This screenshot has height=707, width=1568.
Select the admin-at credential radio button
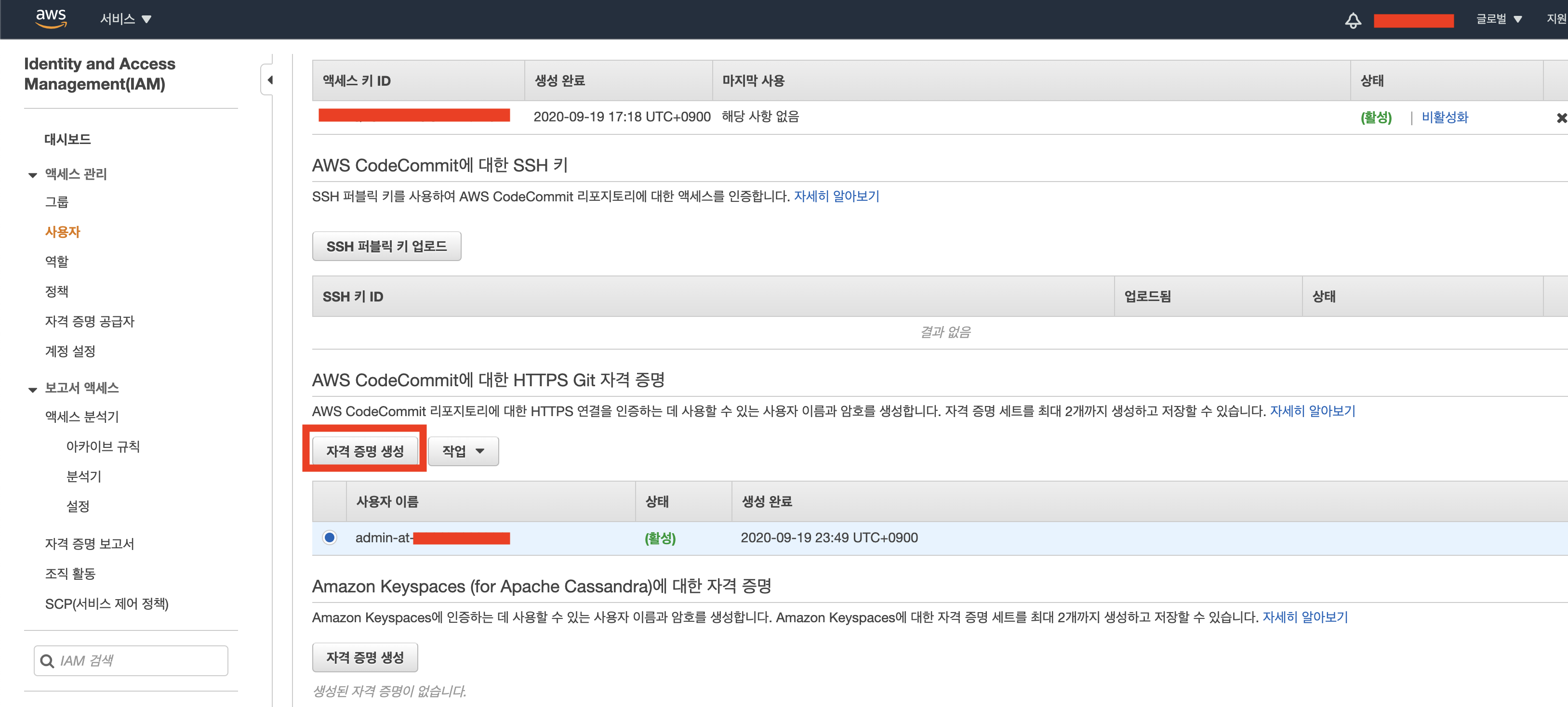tap(329, 537)
